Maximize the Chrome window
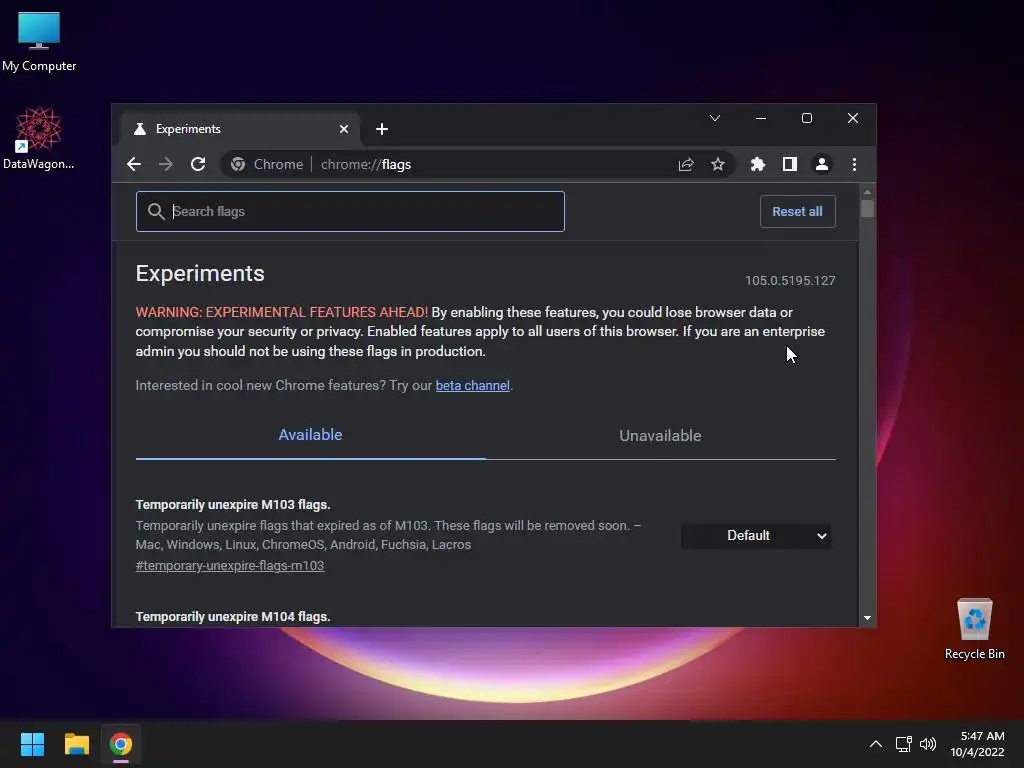 click(x=807, y=118)
